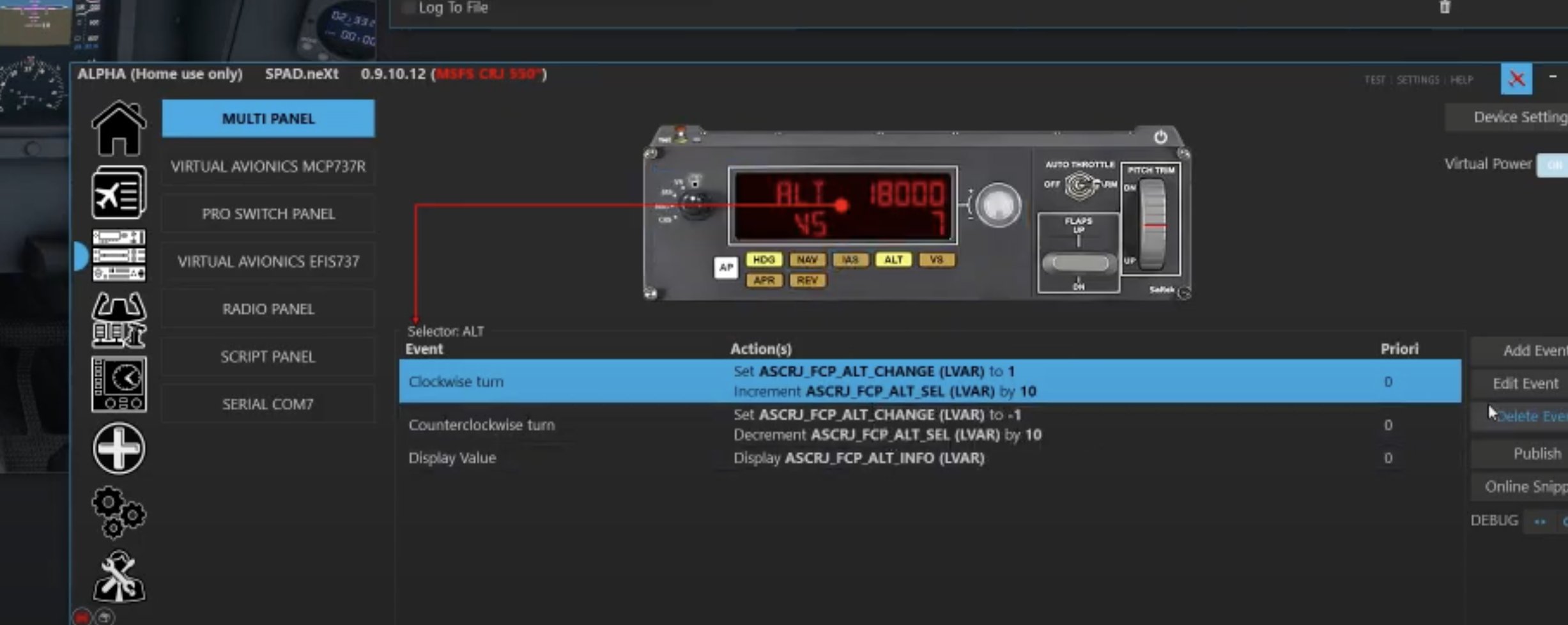Viewport: 1568px width, 625px height.
Task: Click the Pitch Trim wheel control
Action: point(1153,224)
